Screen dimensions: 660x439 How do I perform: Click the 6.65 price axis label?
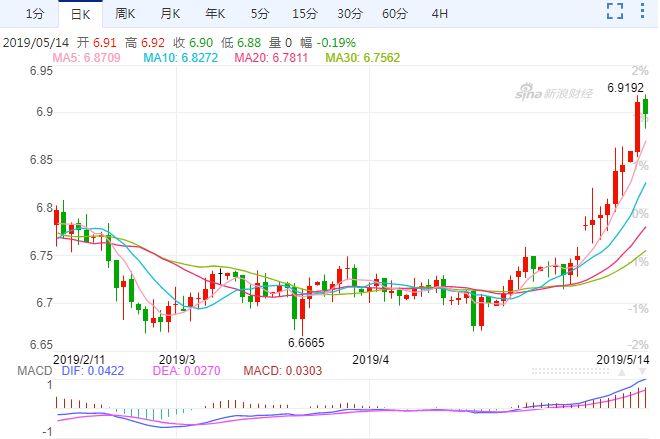click(41, 345)
